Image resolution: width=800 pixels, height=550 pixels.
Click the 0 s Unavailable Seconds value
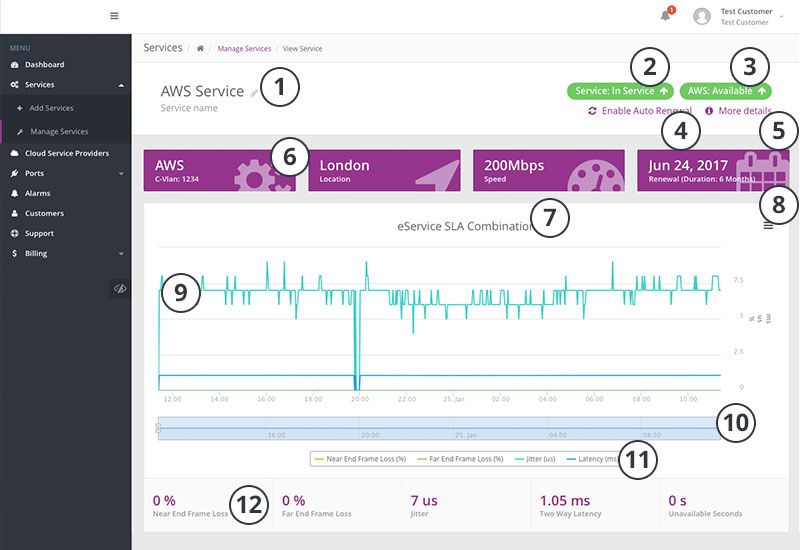[x=678, y=501]
